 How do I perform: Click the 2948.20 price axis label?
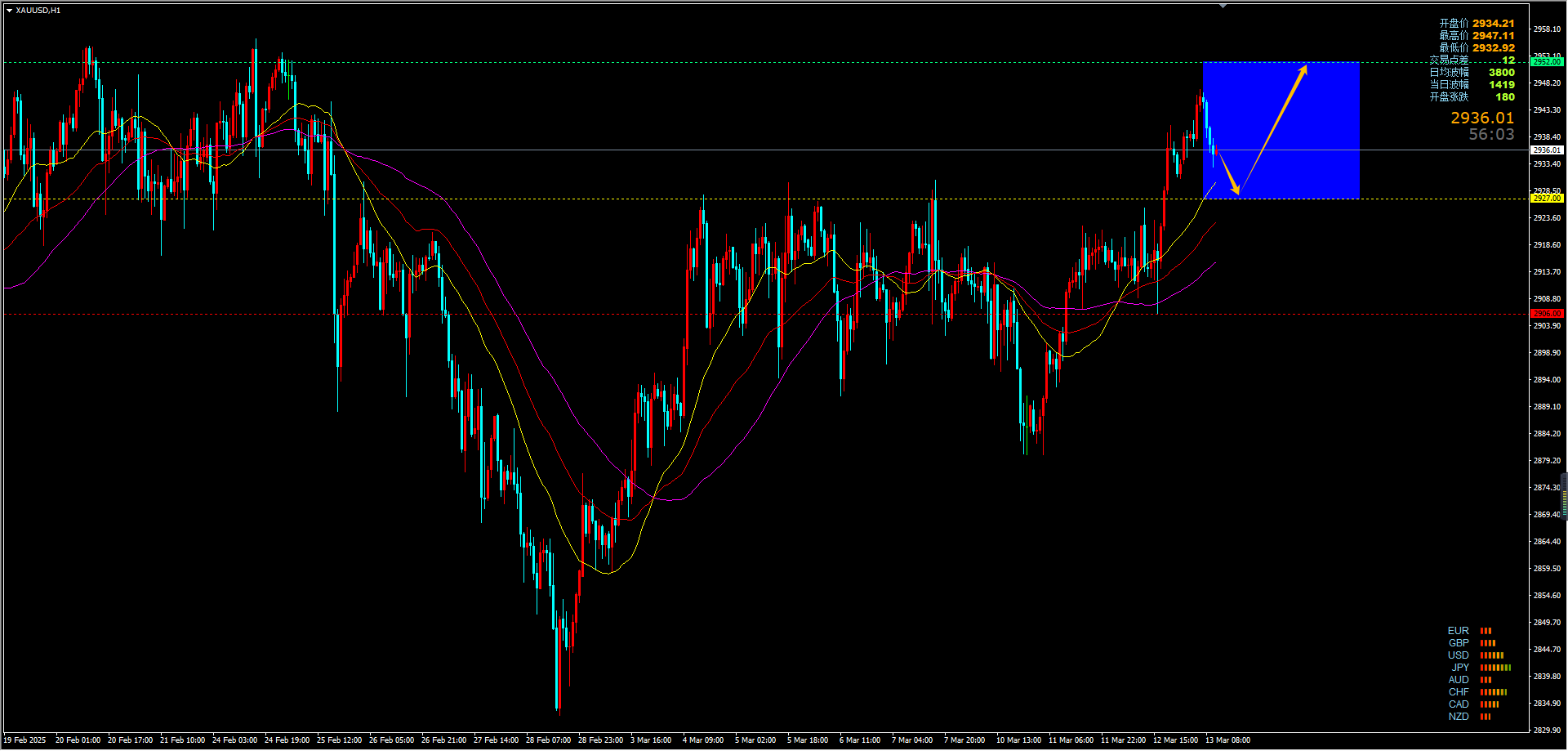click(1547, 83)
